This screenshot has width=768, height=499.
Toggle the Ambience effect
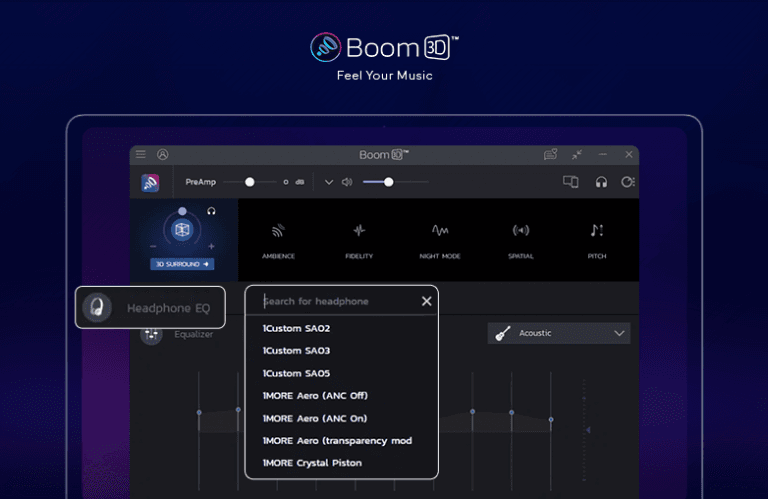(x=278, y=241)
